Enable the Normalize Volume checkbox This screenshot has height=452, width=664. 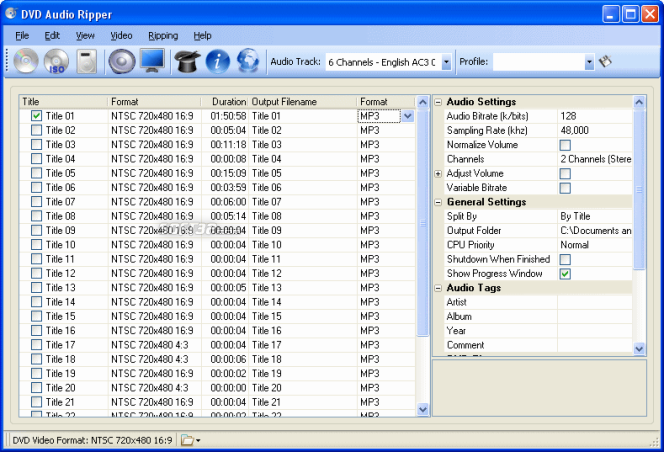pos(565,145)
